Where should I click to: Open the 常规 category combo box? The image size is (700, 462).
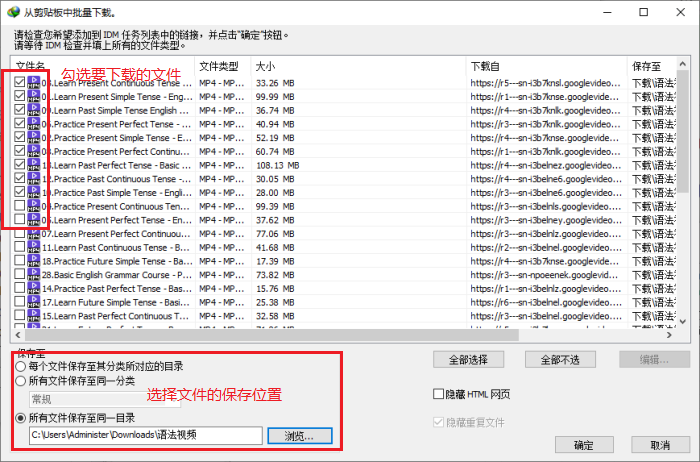tap(105, 399)
